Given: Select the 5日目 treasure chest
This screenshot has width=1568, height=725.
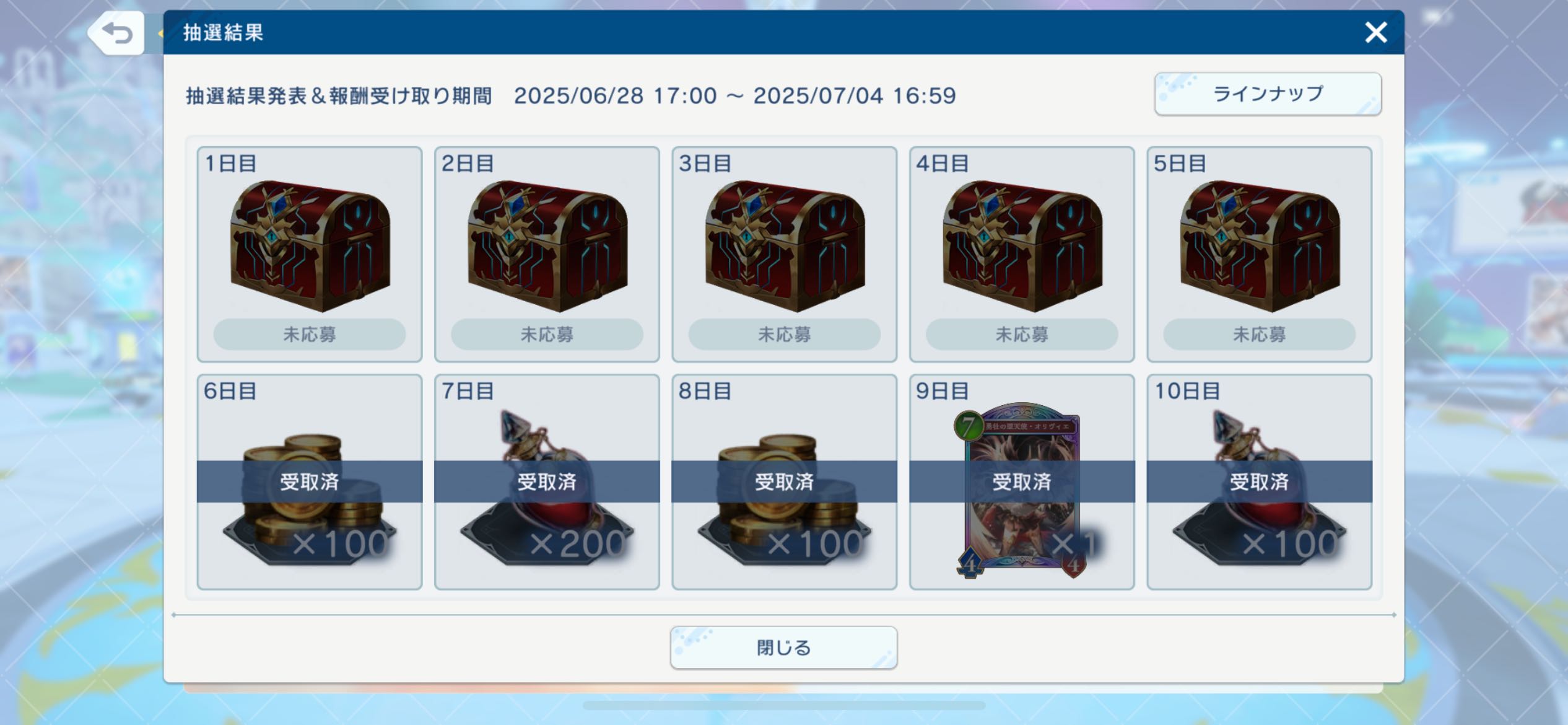Looking at the screenshot, I should pos(1260,246).
